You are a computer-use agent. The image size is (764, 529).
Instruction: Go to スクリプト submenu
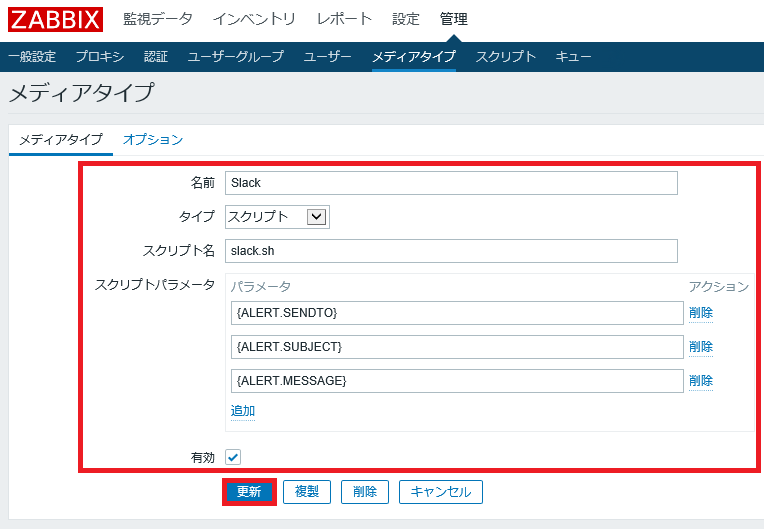coord(506,57)
